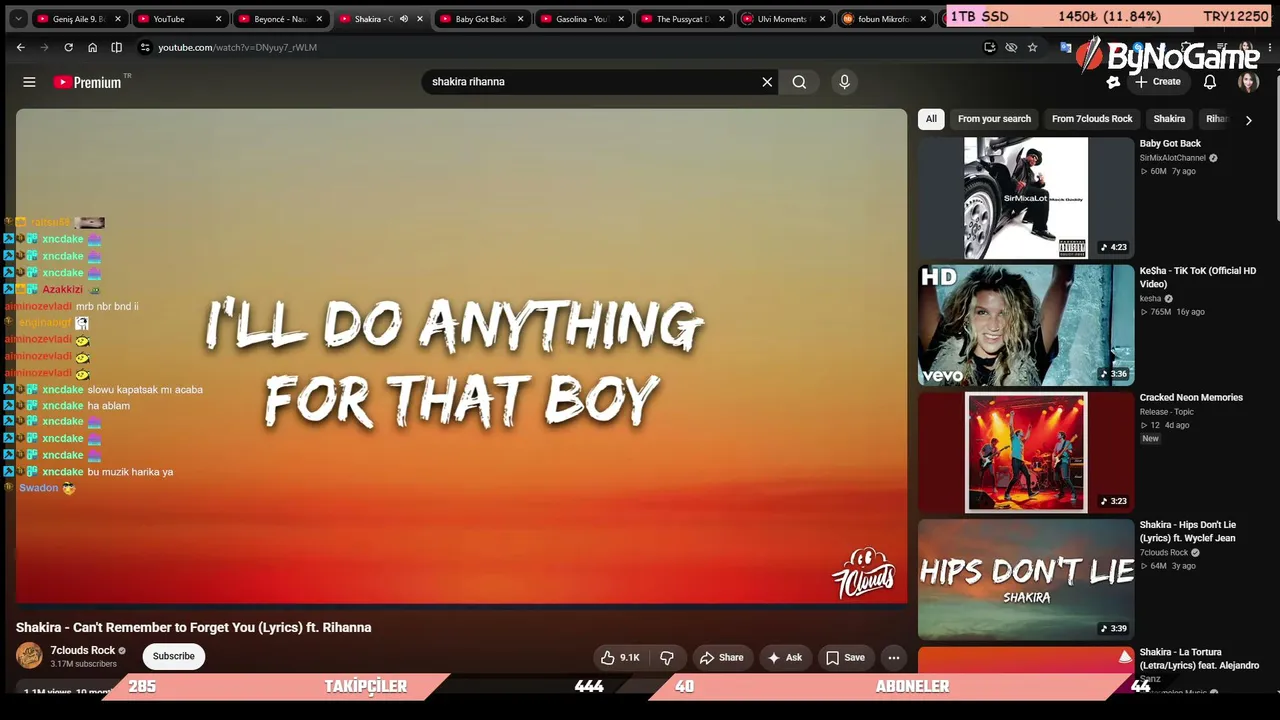The height and width of the screenshot is (720, 1280).
Task: Open the Ke$ha TiK ToK thumbnail
Action: (1026, 325)
